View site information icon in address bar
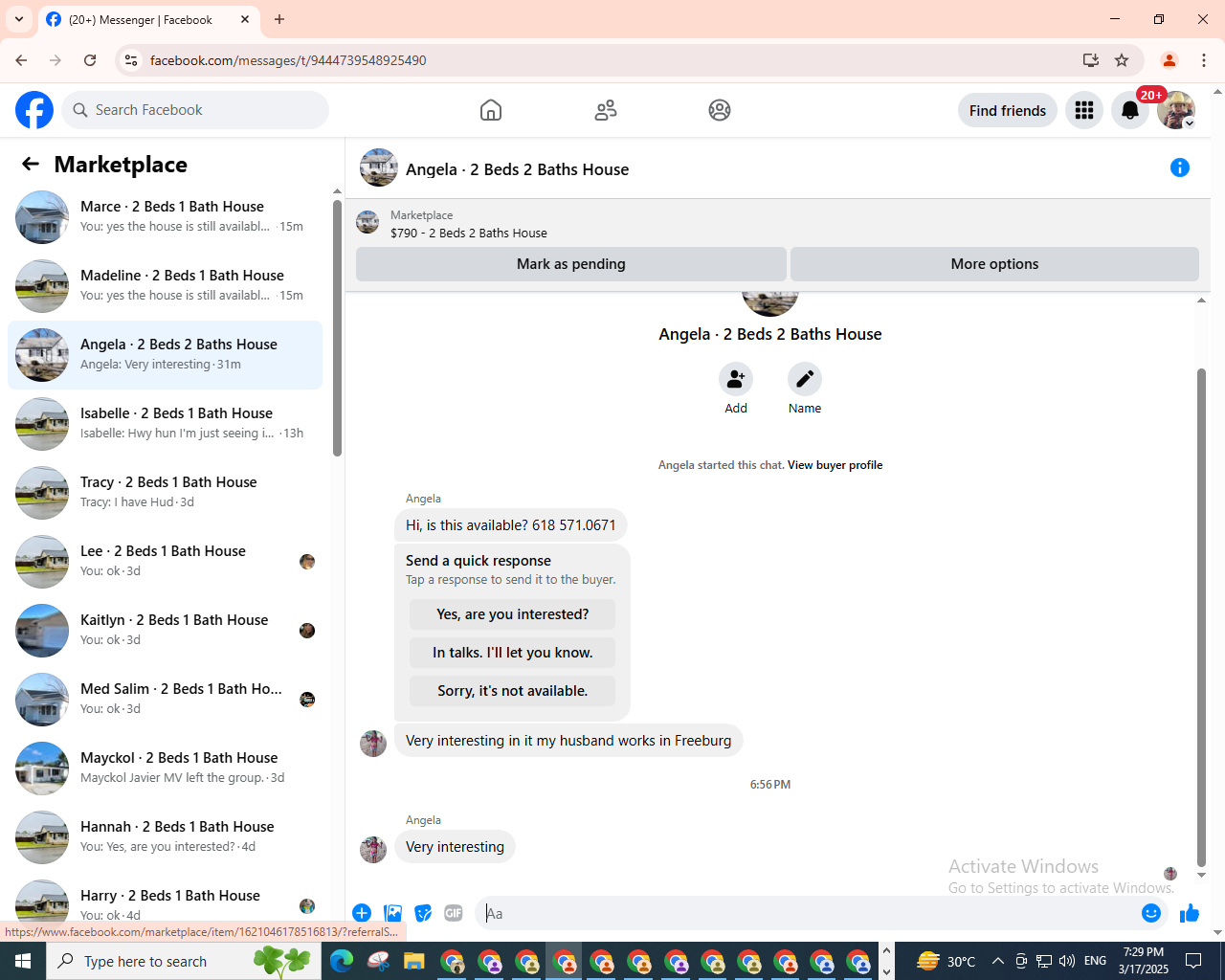Viewport: 1225px width, 980px height. pyautogui.click(x=131, y=60)
